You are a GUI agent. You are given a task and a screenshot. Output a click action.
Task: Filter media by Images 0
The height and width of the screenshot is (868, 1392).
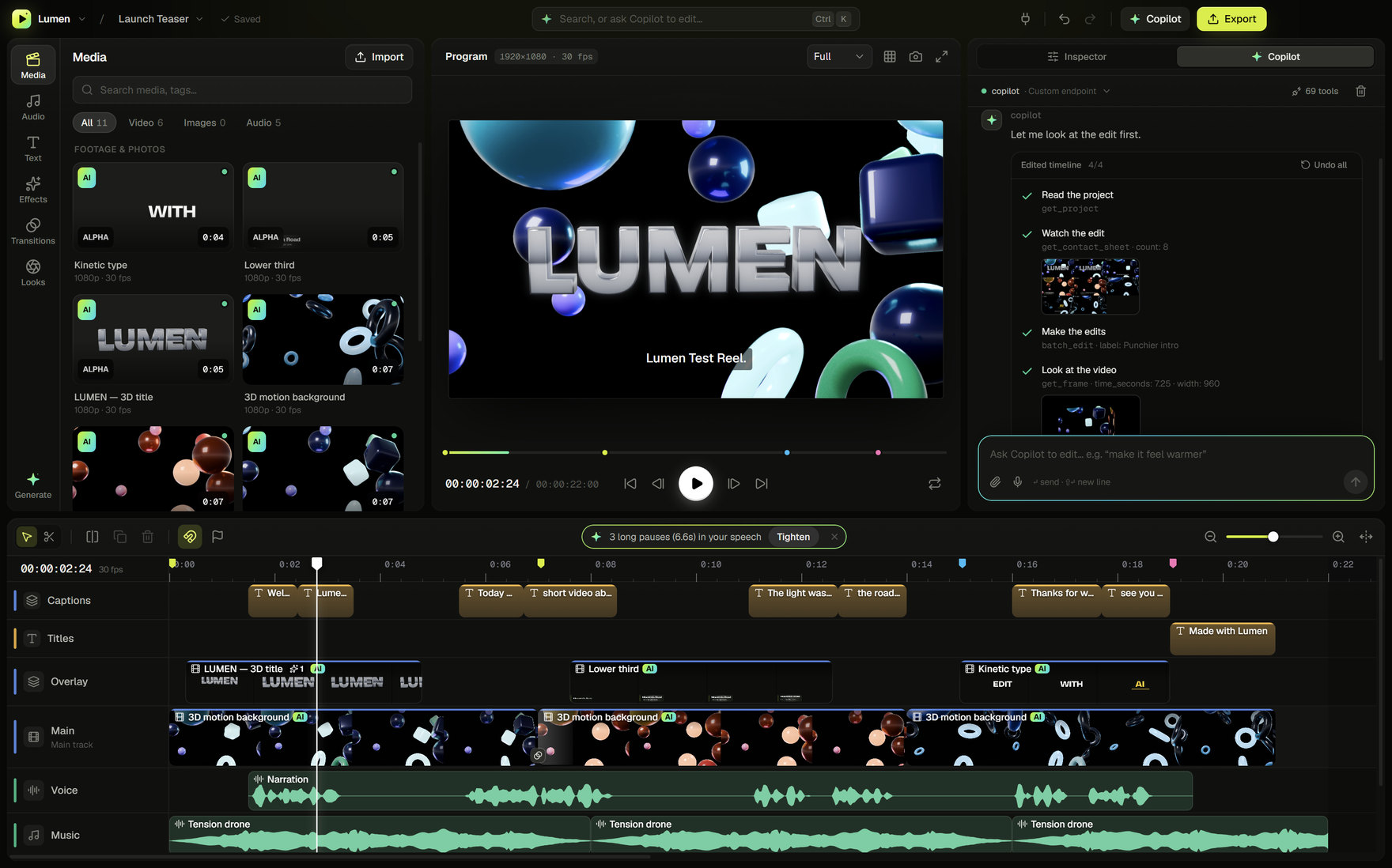(x=204, y=123)
